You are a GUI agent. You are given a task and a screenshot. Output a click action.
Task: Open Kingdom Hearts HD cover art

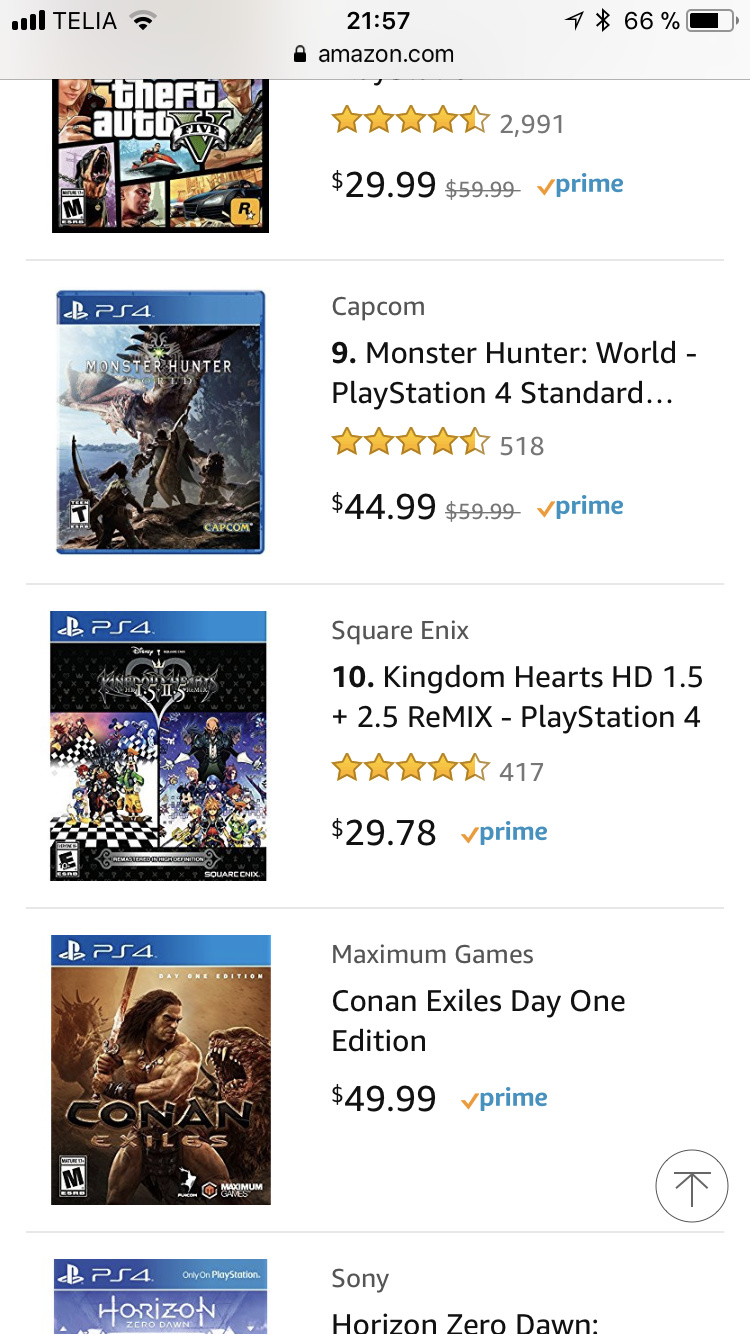(158, 746)
